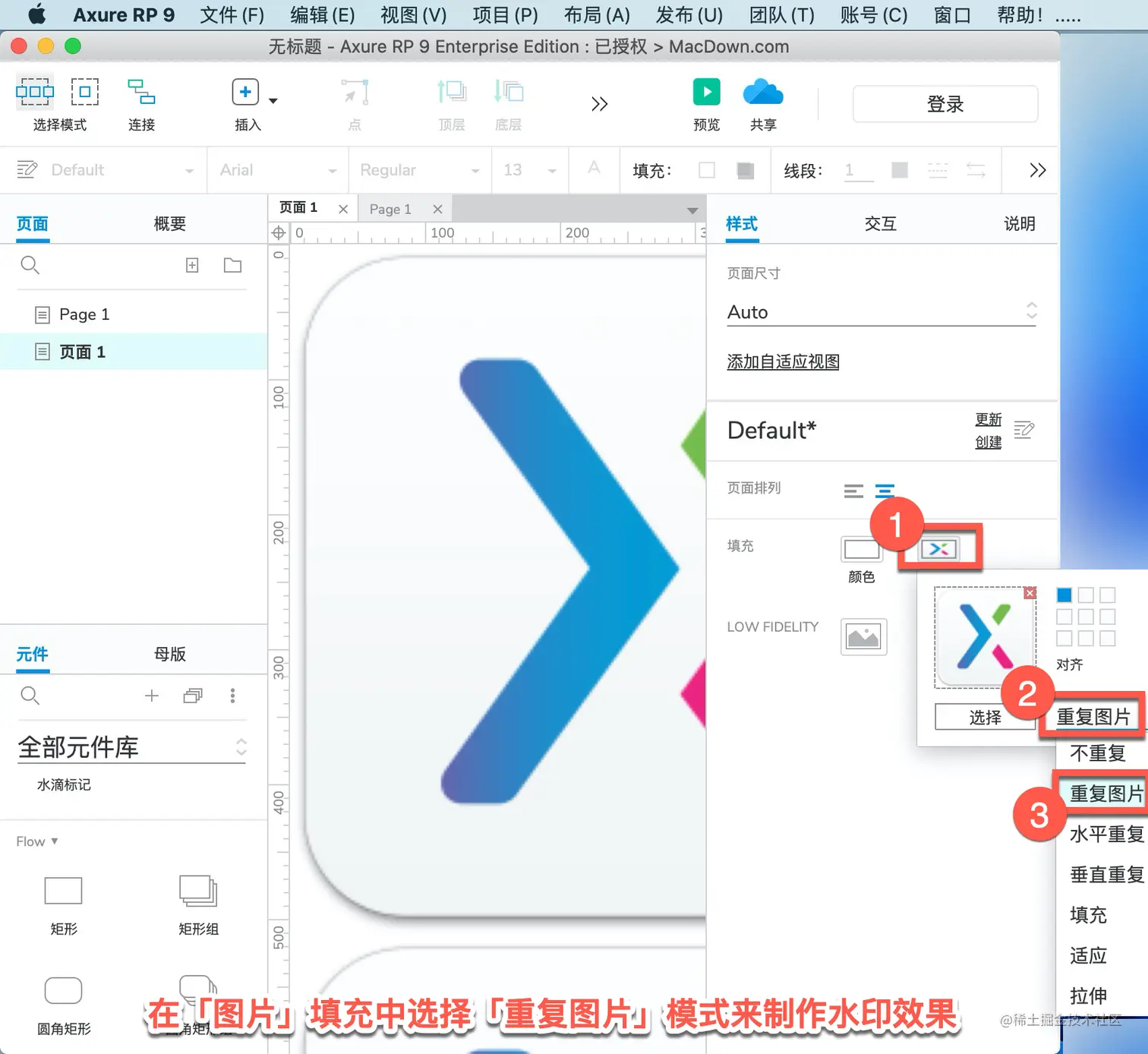Screen dimensions: 1148x1054
Task: Click the add page icon
Action: point(192,265)
